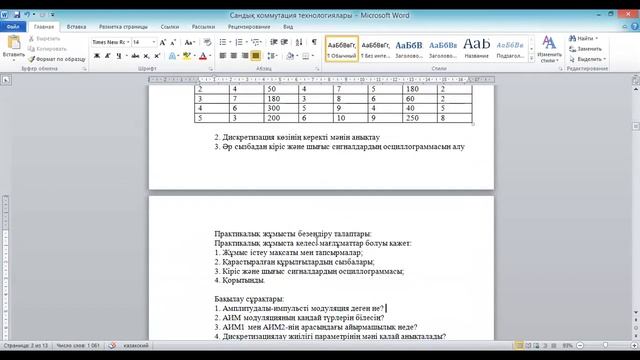This screenshot has width=640, height=360.
Task: Switch to the Рассылки tab
Action: point(203,27)
